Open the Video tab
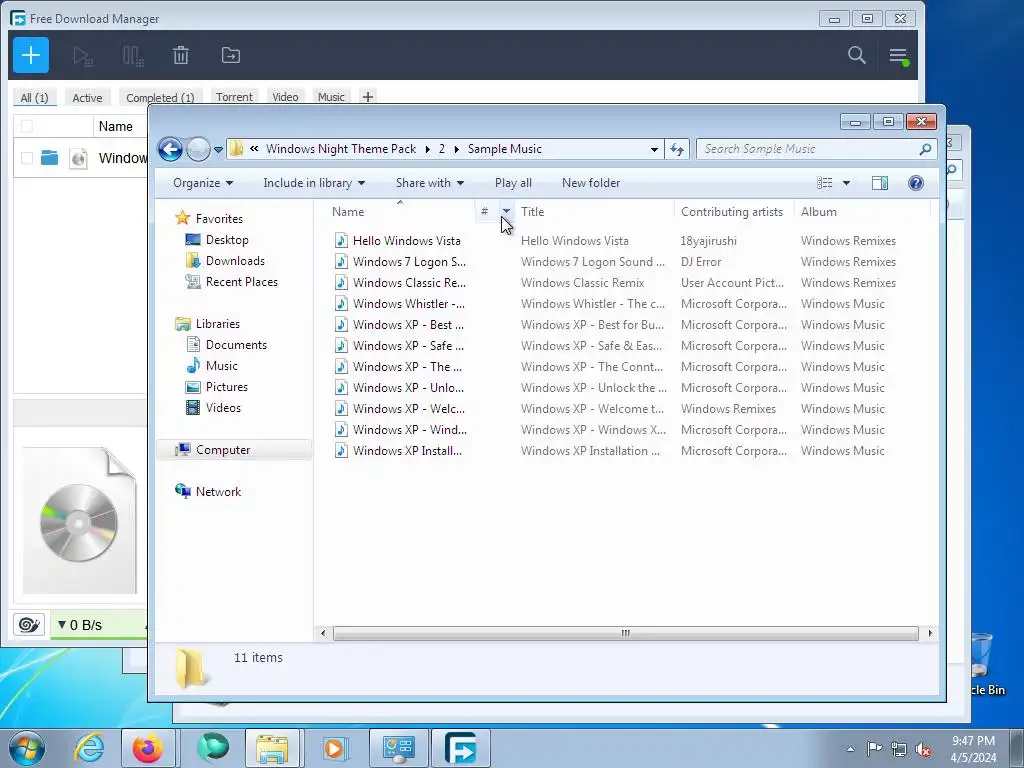The height and width of the screenshot is (768, 1024). (x=285, y=97)
